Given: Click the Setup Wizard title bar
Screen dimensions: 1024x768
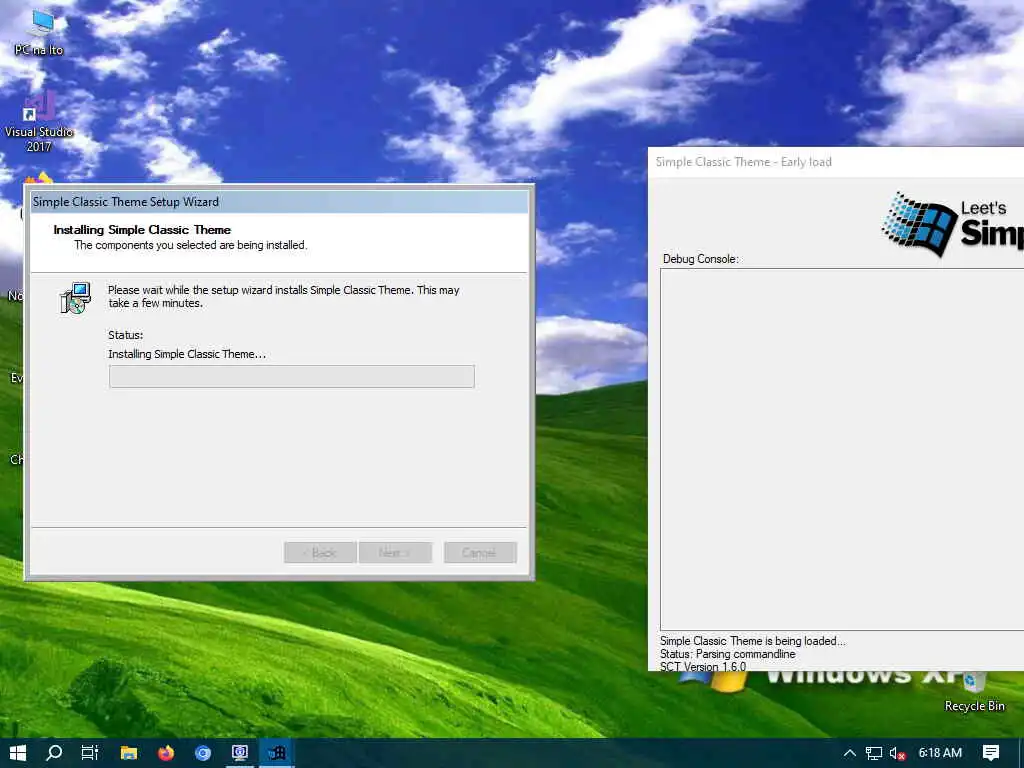Looking at the screenshot, I should (x=280, y=202).
